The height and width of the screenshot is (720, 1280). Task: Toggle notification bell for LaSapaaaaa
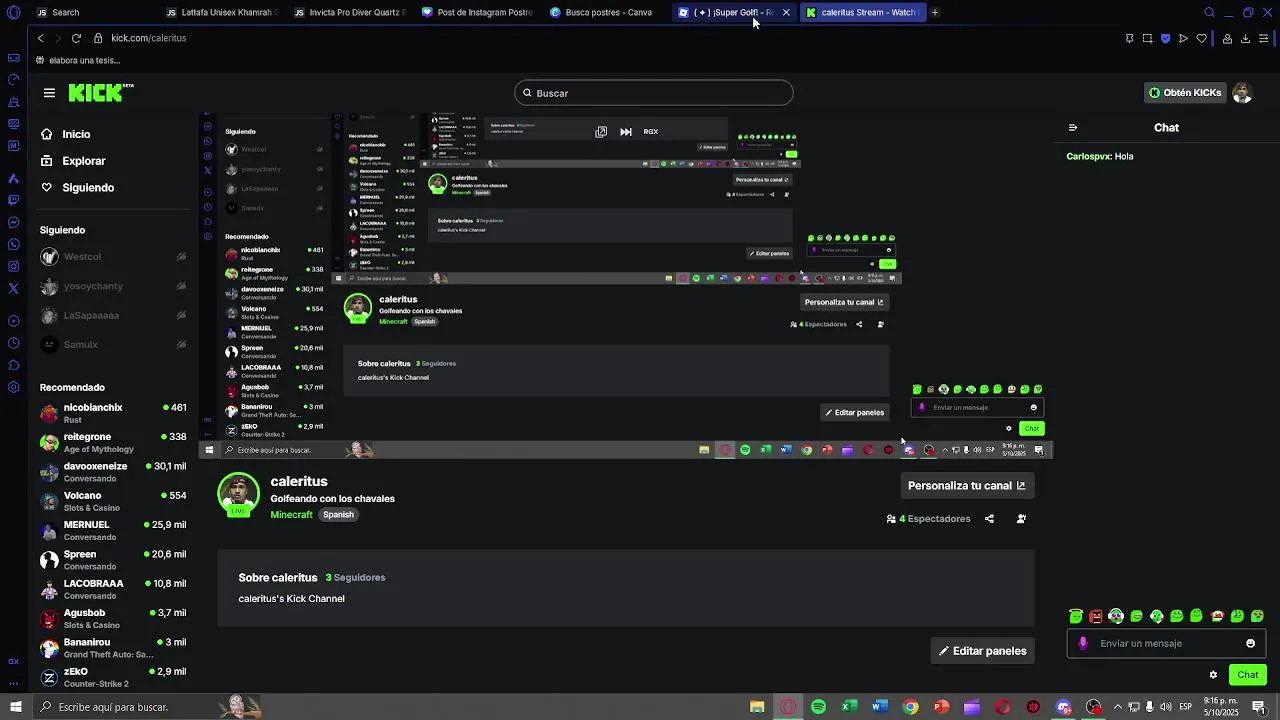click(181, 316)
